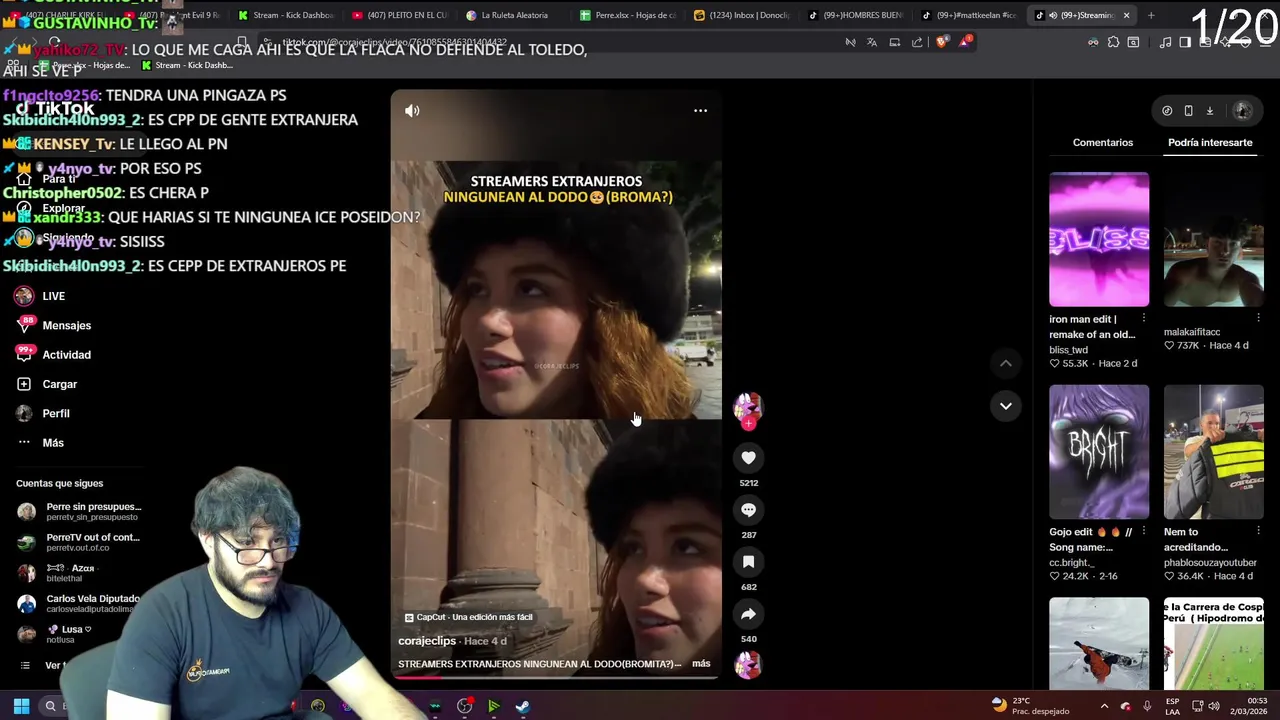Open options for Gojo edit video
Image resolution: width=1280 pixels, height=720 pixels.
pyautogui.click(x=1144, y=531)
